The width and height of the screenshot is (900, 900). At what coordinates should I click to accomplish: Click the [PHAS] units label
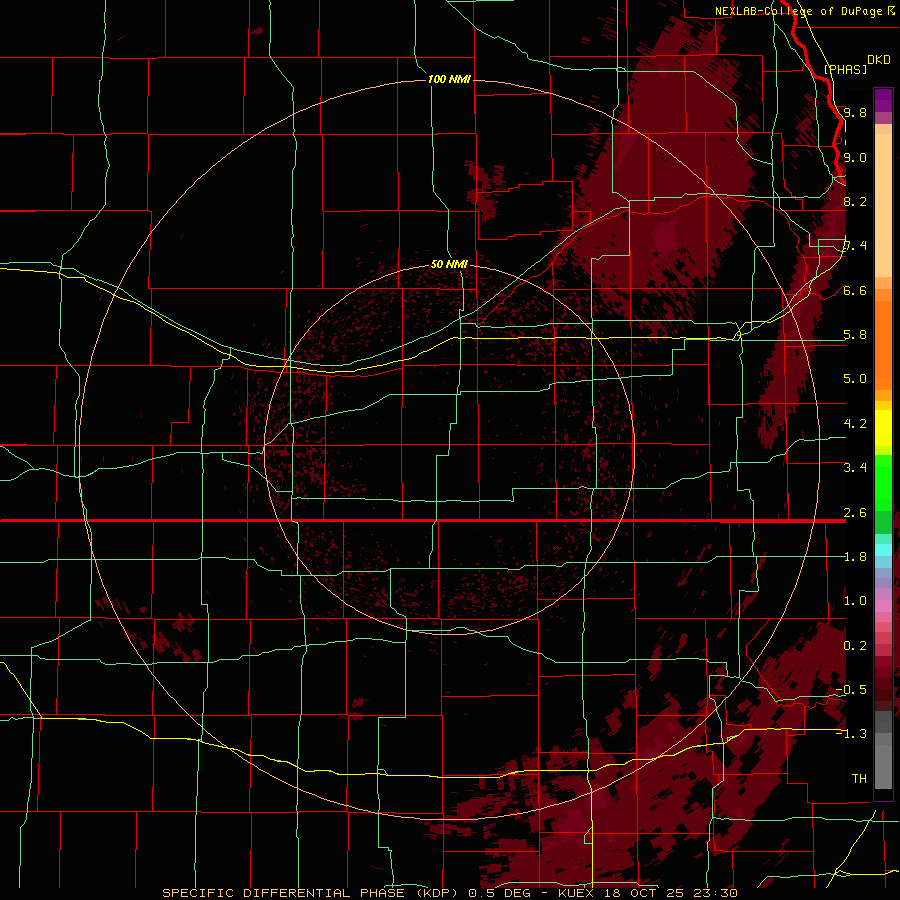coord(845,69)
